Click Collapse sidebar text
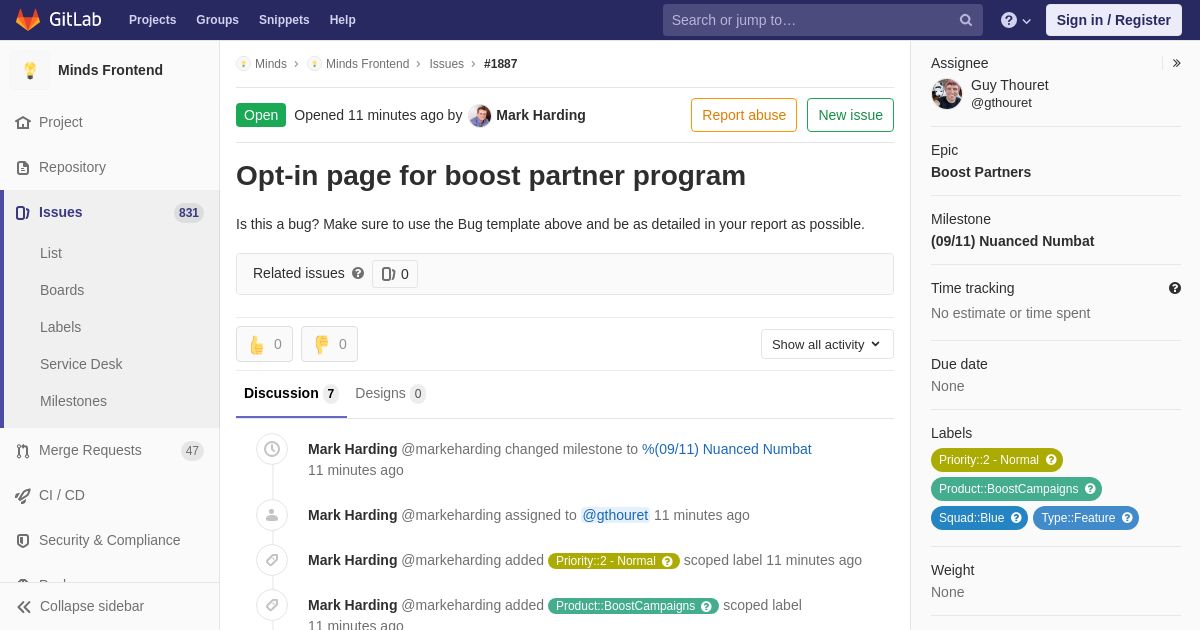This screenshot has height=630, width=1200. tap(92, 606)
